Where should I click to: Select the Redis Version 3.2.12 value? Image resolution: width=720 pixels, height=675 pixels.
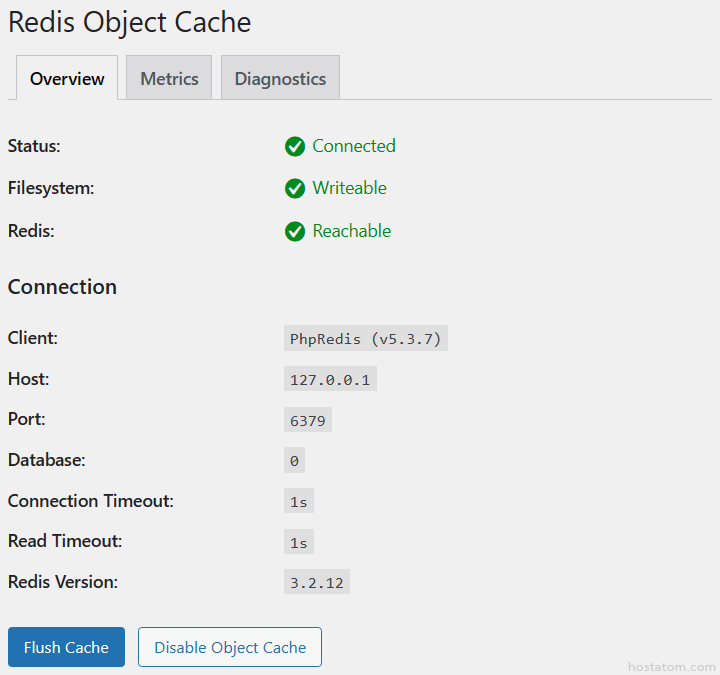click(x=316, y=583)
